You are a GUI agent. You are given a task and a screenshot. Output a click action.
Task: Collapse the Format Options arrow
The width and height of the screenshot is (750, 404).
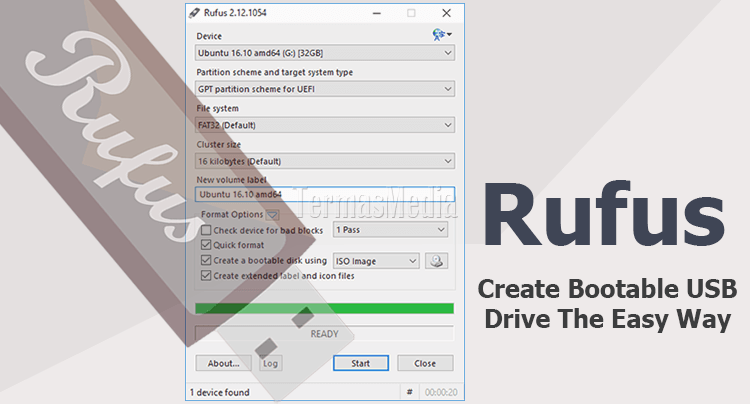273,215
